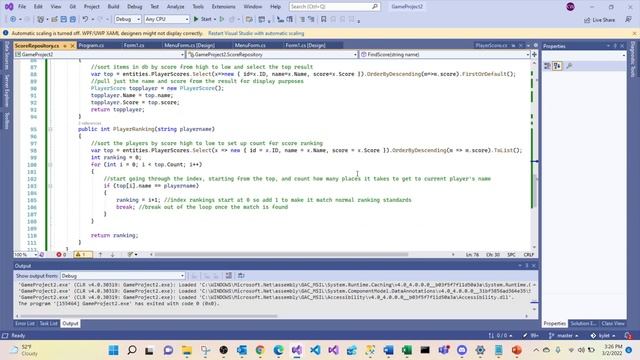Image resolution: width=640 pixels, height=360 pixels.
Task: Click Start Without Debugging play icon
Action: point(222,19)
